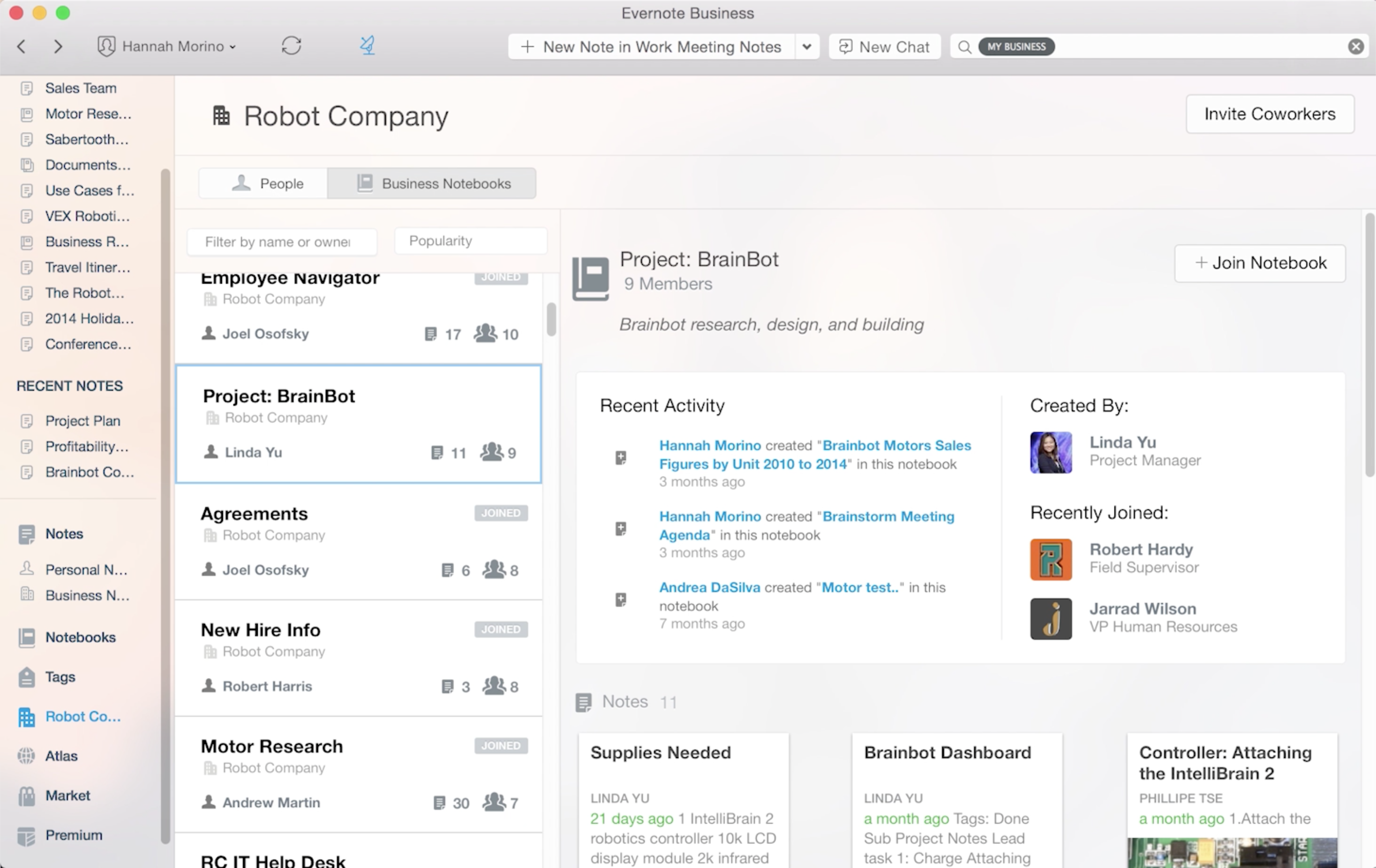The height and width of the screenshot is (868, 1376).
Task: Click the Premium sidebar icon
Action: point(27,834)
